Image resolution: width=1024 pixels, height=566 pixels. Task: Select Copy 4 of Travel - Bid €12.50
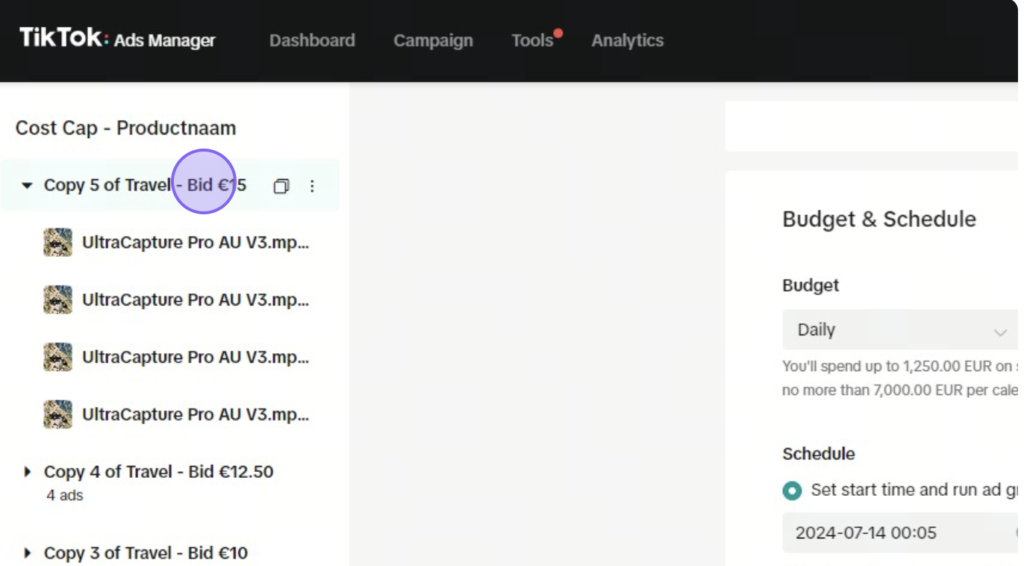[159, 471]
